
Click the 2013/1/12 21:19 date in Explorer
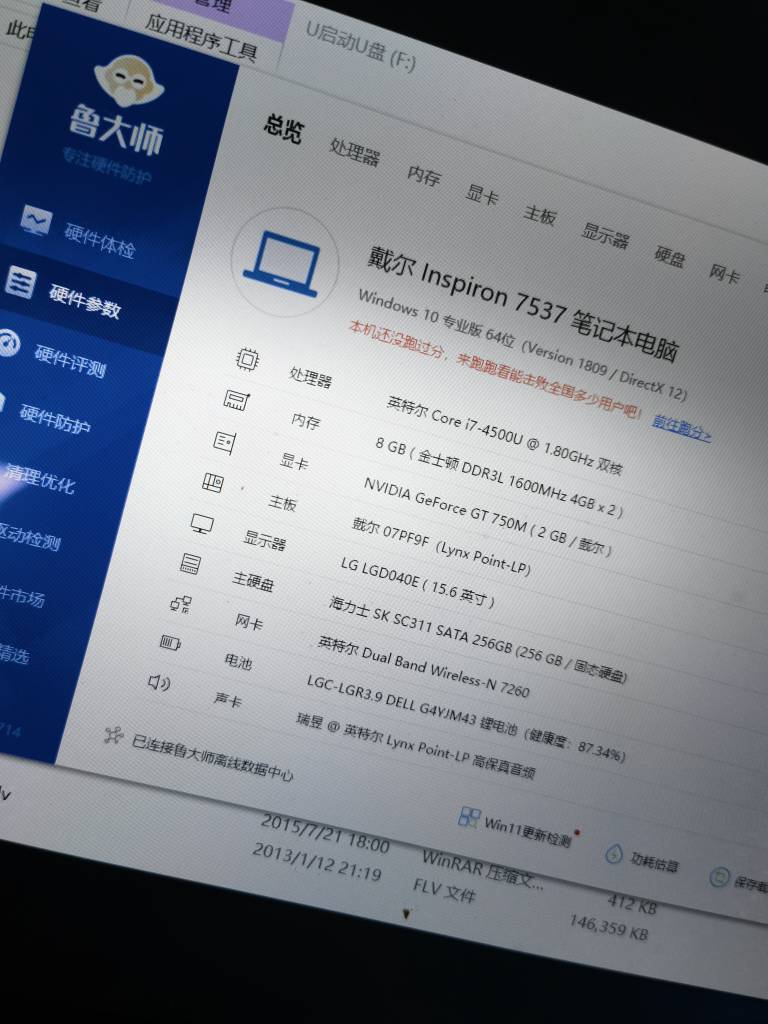coord(317,861)
